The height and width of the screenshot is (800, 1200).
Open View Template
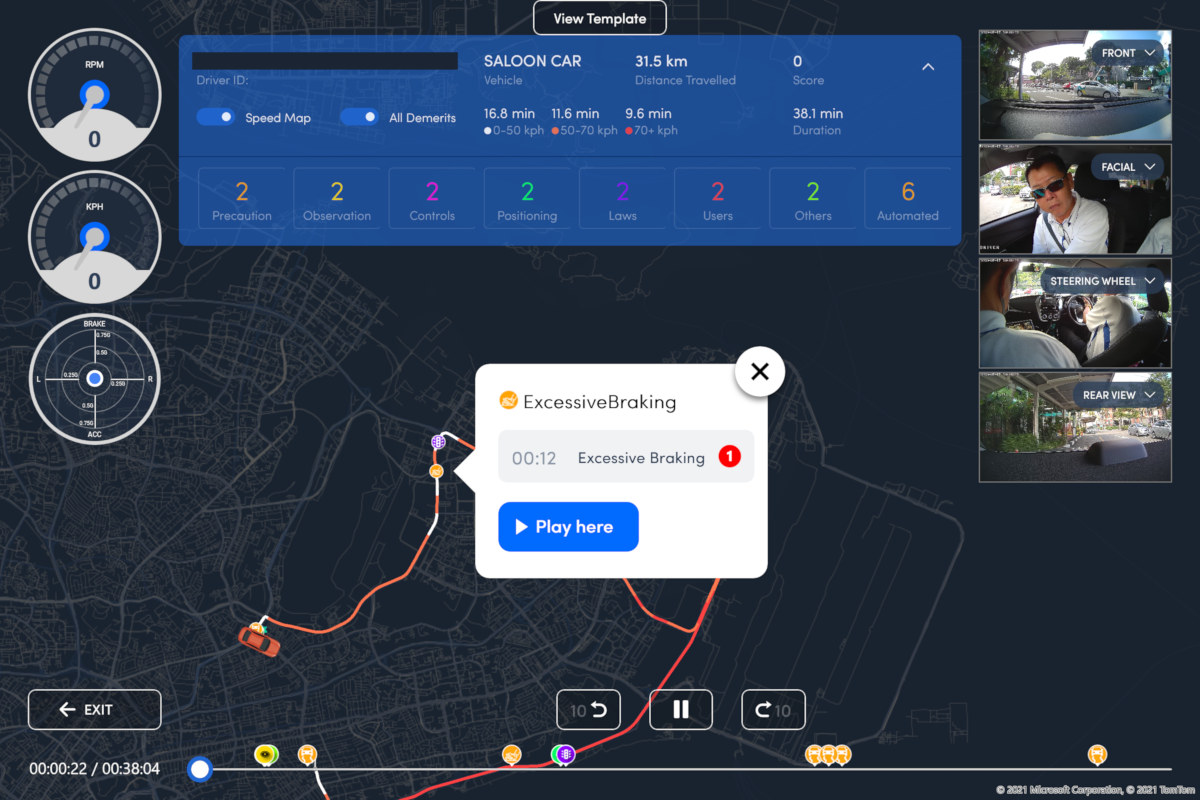tap(599, 18)
